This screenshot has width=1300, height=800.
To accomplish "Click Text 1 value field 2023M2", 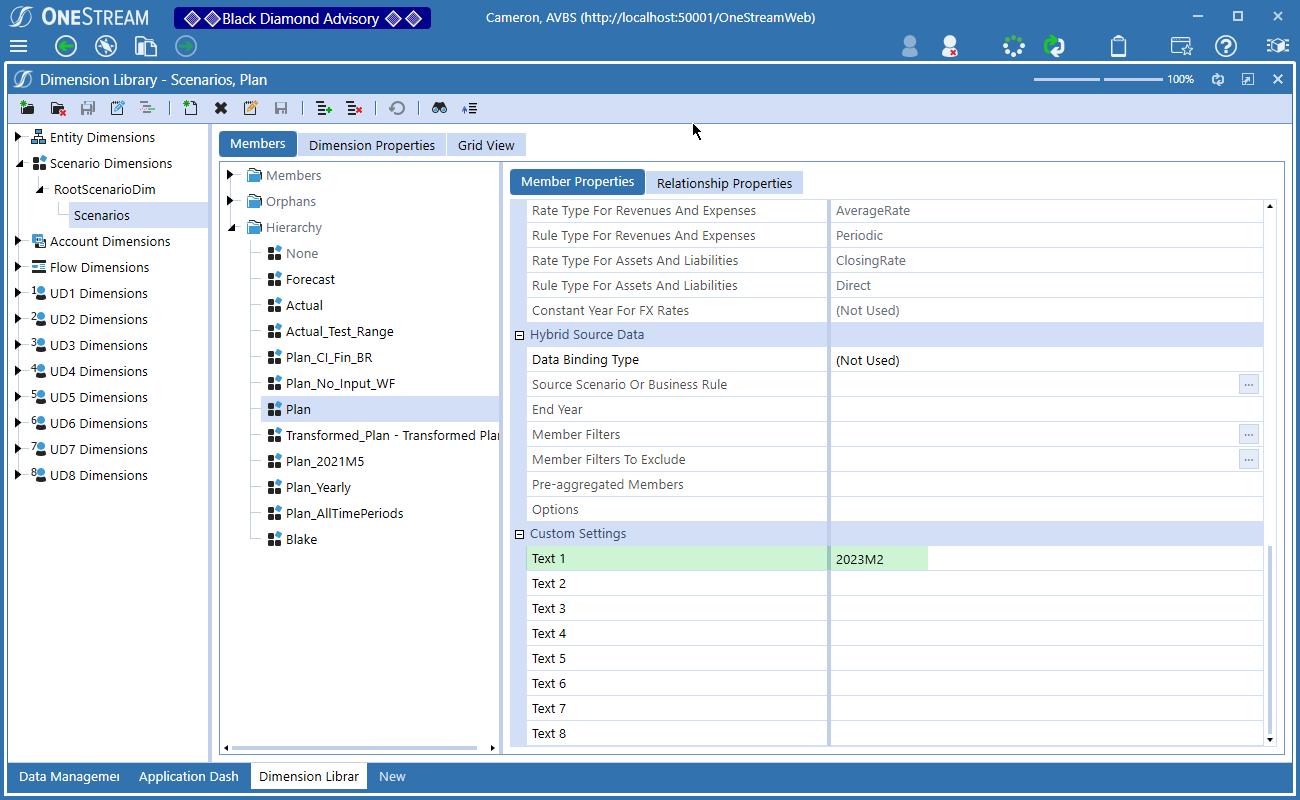I will (1046, 559).
